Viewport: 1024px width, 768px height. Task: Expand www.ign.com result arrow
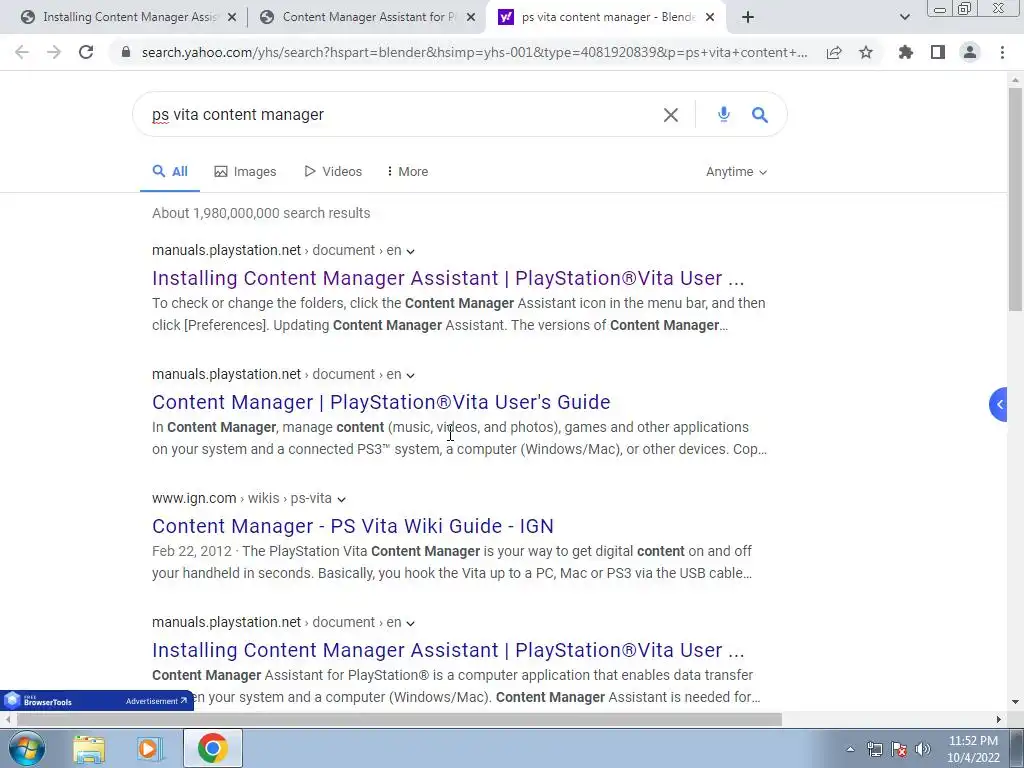click(341, 500)
